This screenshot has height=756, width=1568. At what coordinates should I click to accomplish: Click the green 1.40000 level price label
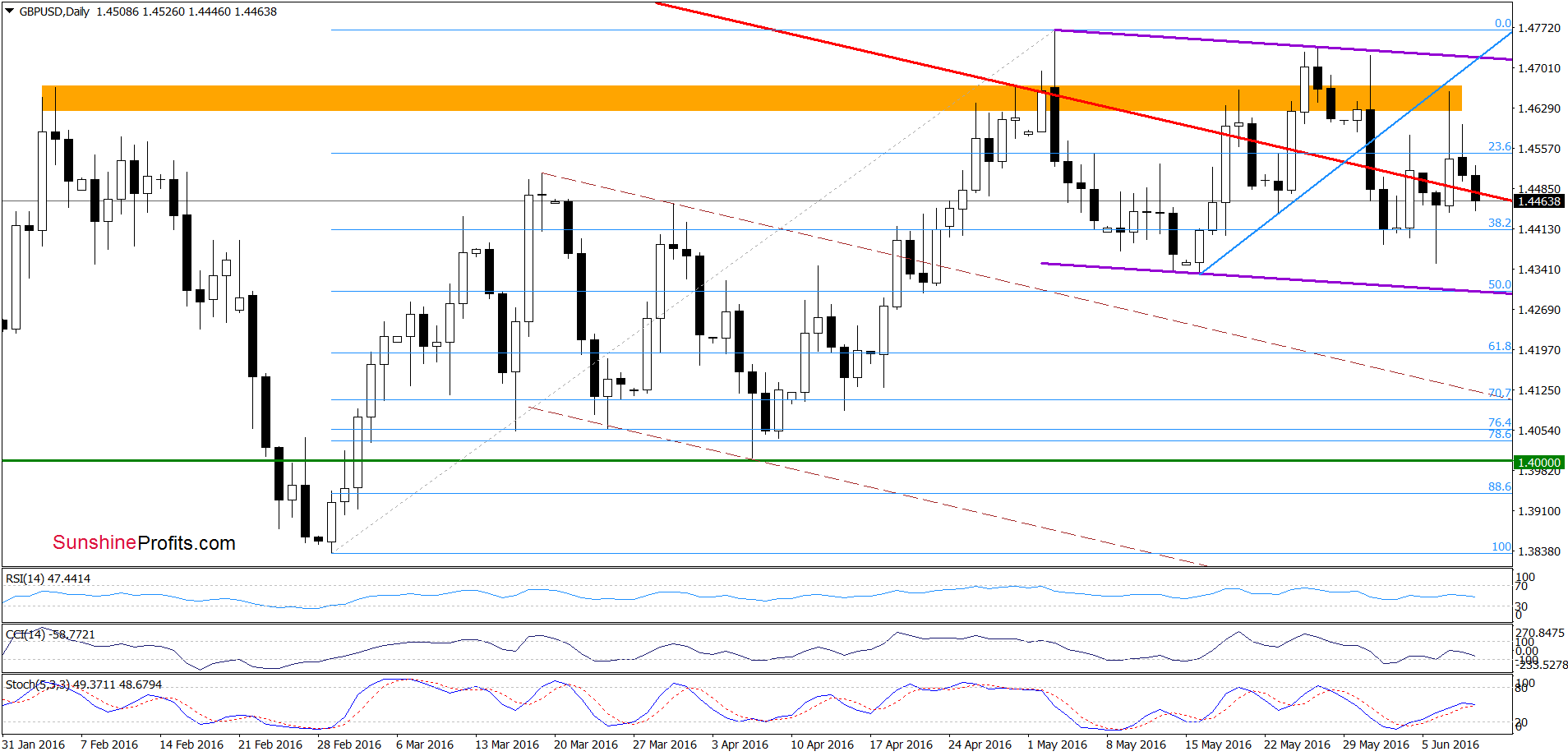coord(1538,463)
